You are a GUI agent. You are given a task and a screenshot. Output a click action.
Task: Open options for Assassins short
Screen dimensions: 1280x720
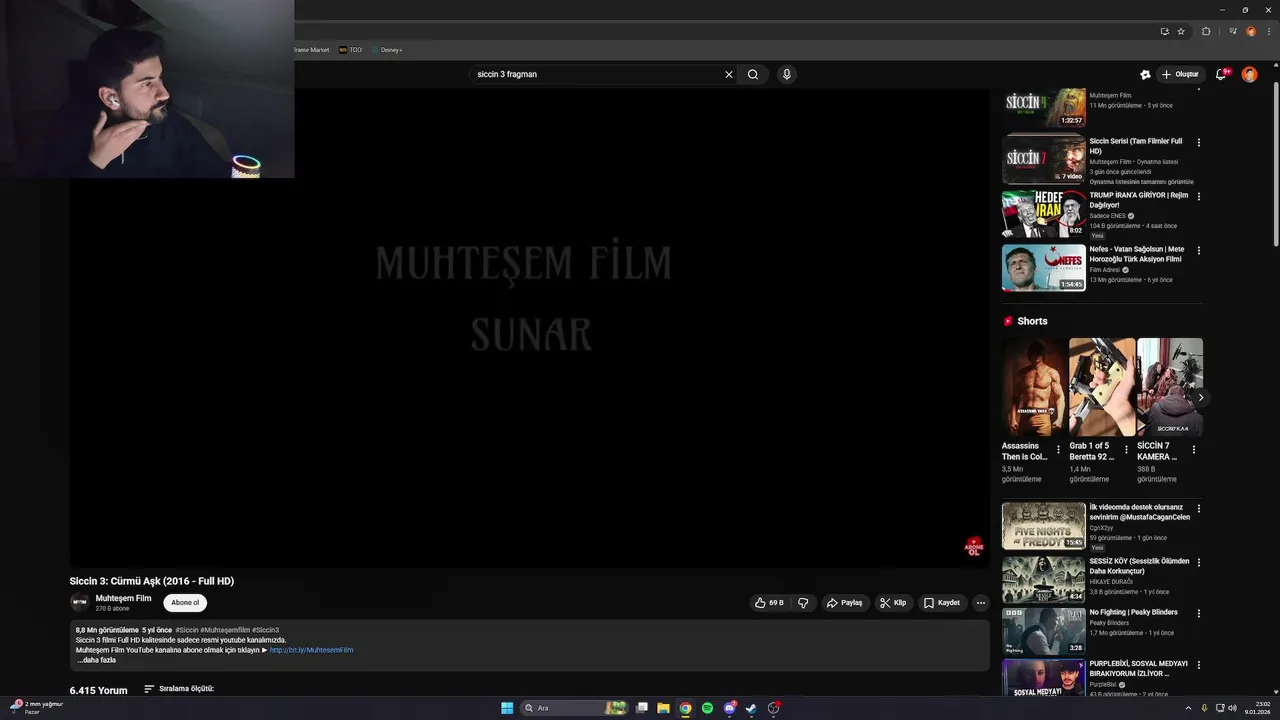pyautogui.click(x=1058, y=450)
